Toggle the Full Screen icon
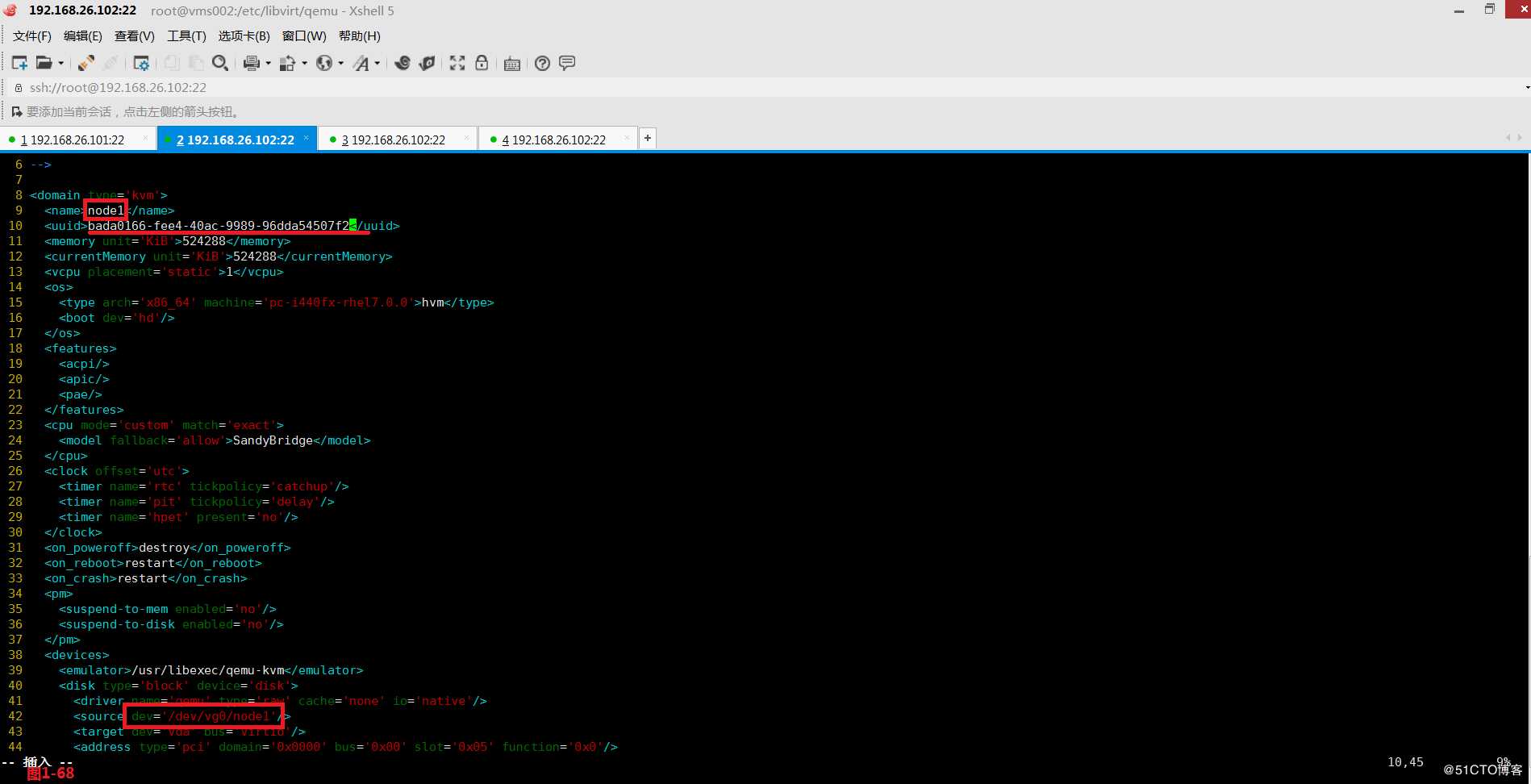 (457, 63)
